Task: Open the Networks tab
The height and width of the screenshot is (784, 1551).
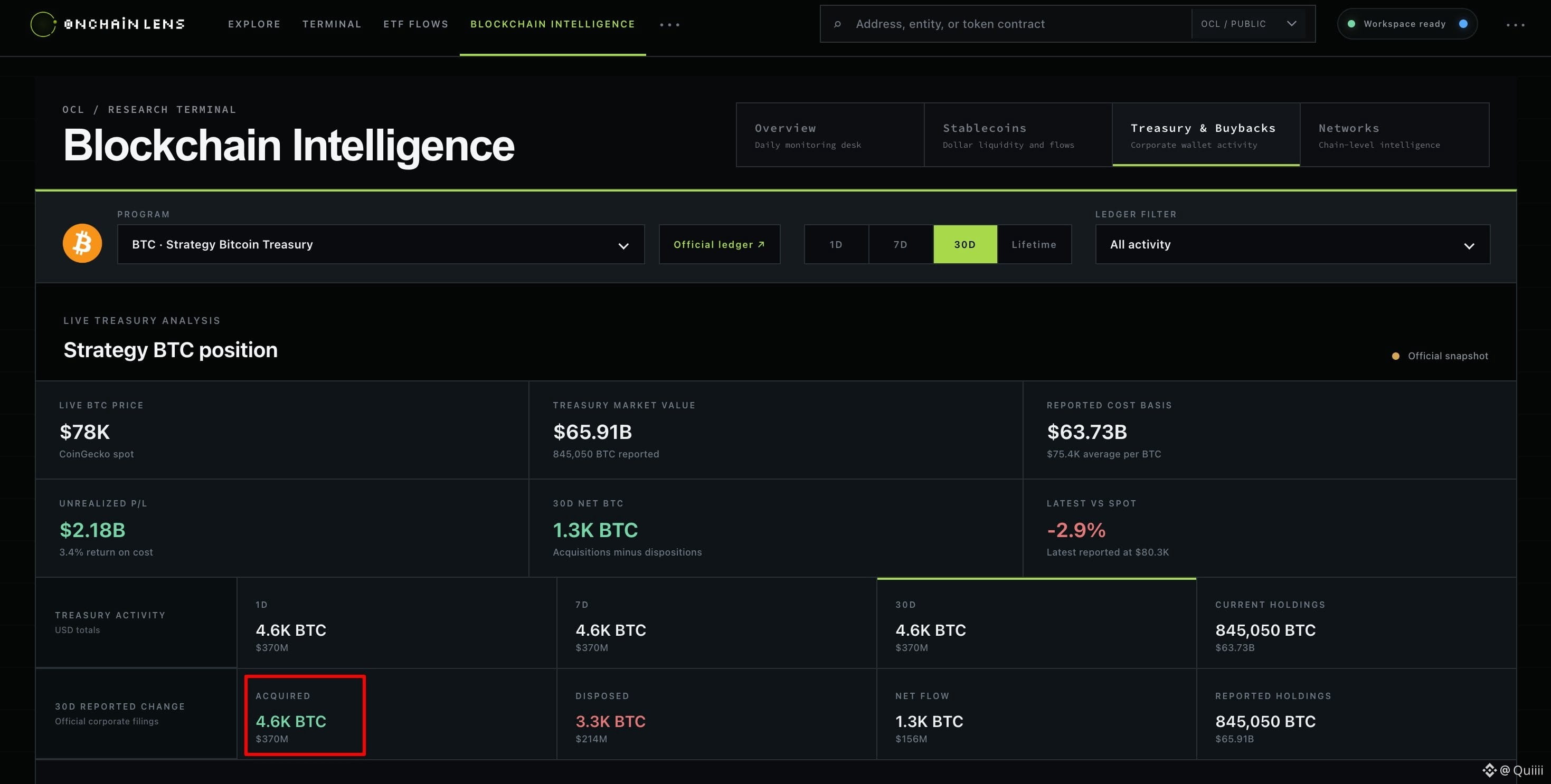Action: (x=1394, y=135)
